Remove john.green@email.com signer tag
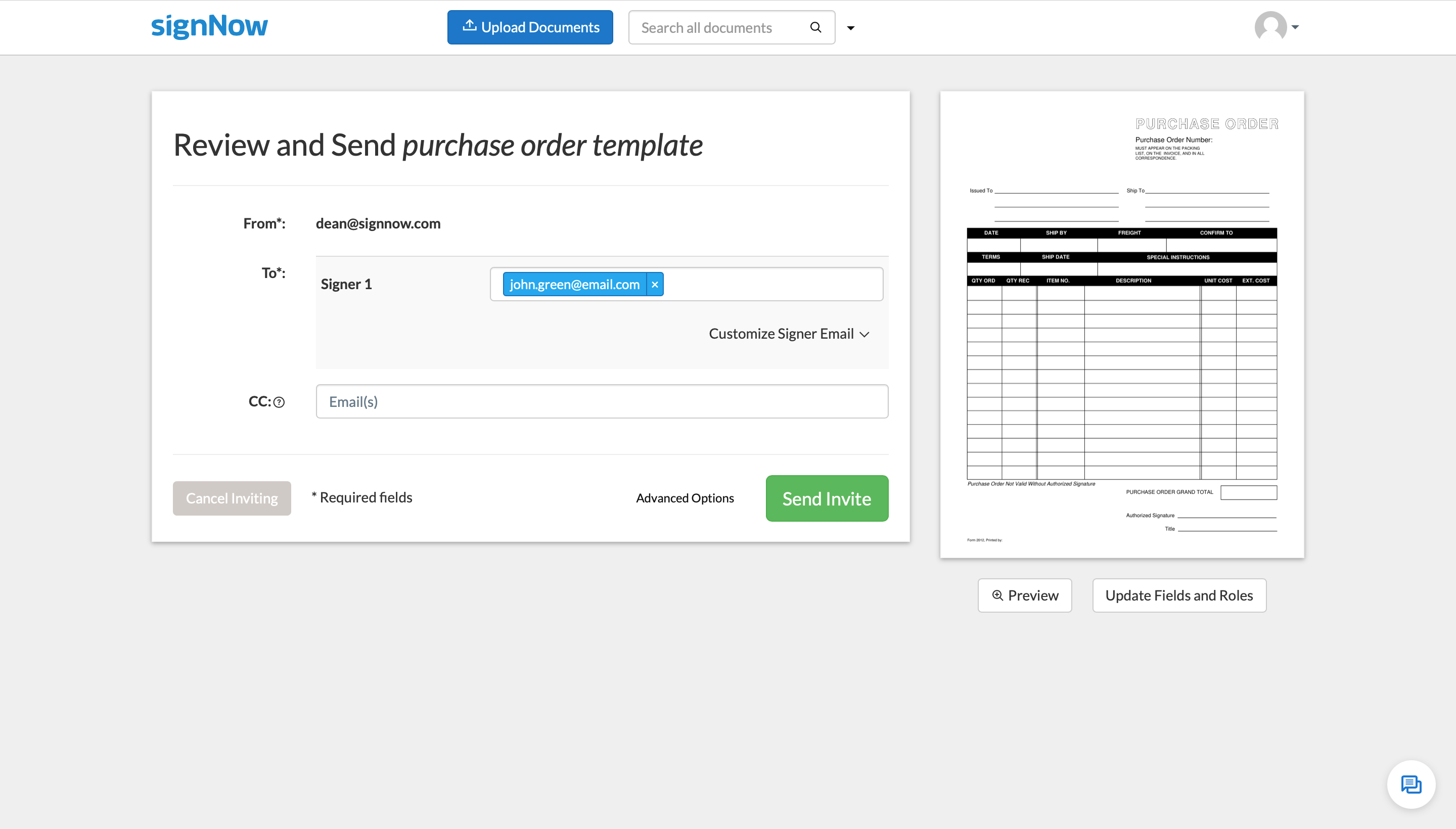 [x=655, y=284]
